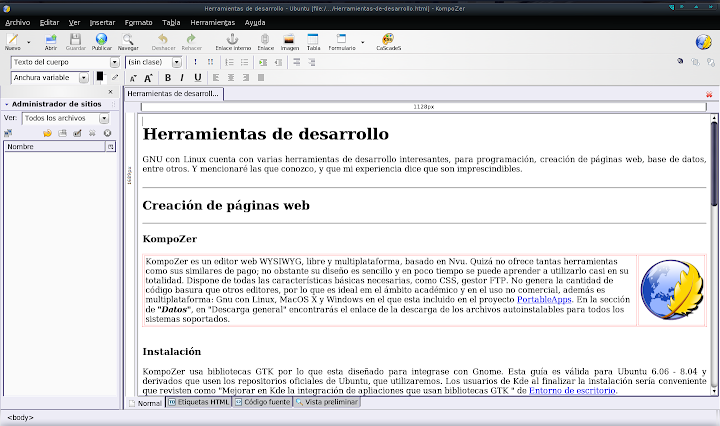Open the Editar menu
The image size is (720, 426).
pyautogui.click(x=49, y=22)
